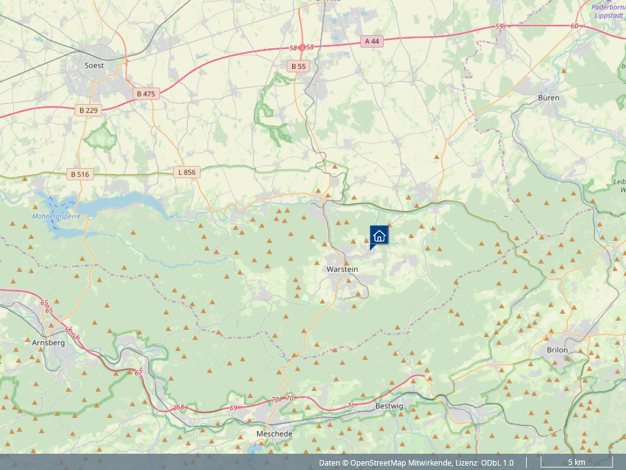The height and width of the screenshot is (470, 626).
Task: Select the B 475 road sign
Action: coord(146,93)
